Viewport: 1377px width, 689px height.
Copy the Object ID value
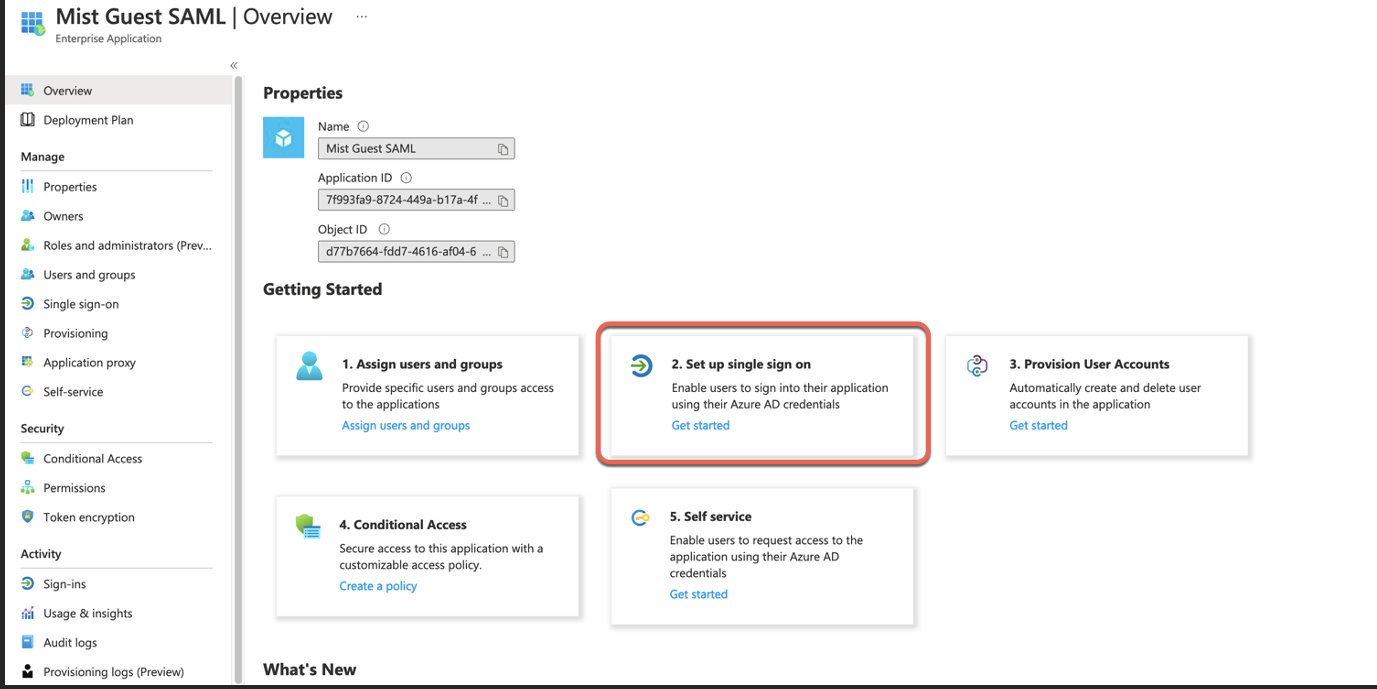(503, 252)
